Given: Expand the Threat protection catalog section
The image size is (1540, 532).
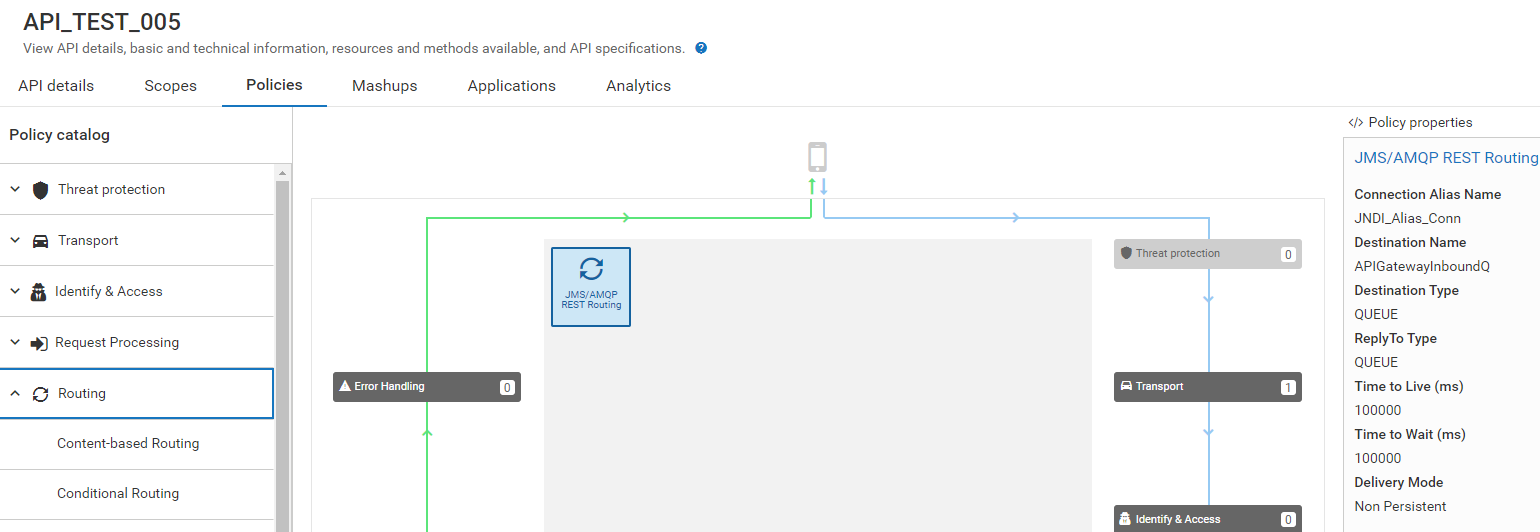Looking at the screenshot, I should [15, 189].
